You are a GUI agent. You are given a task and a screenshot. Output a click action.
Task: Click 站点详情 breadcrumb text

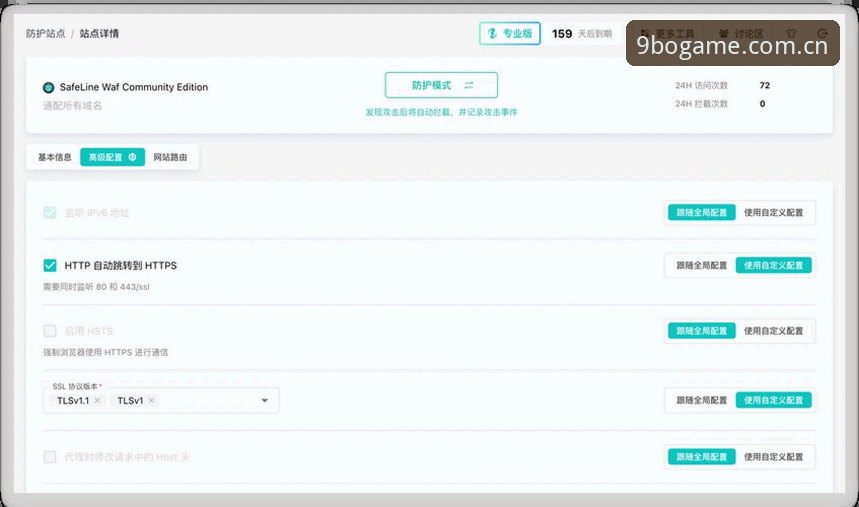[x=99, y=33]
